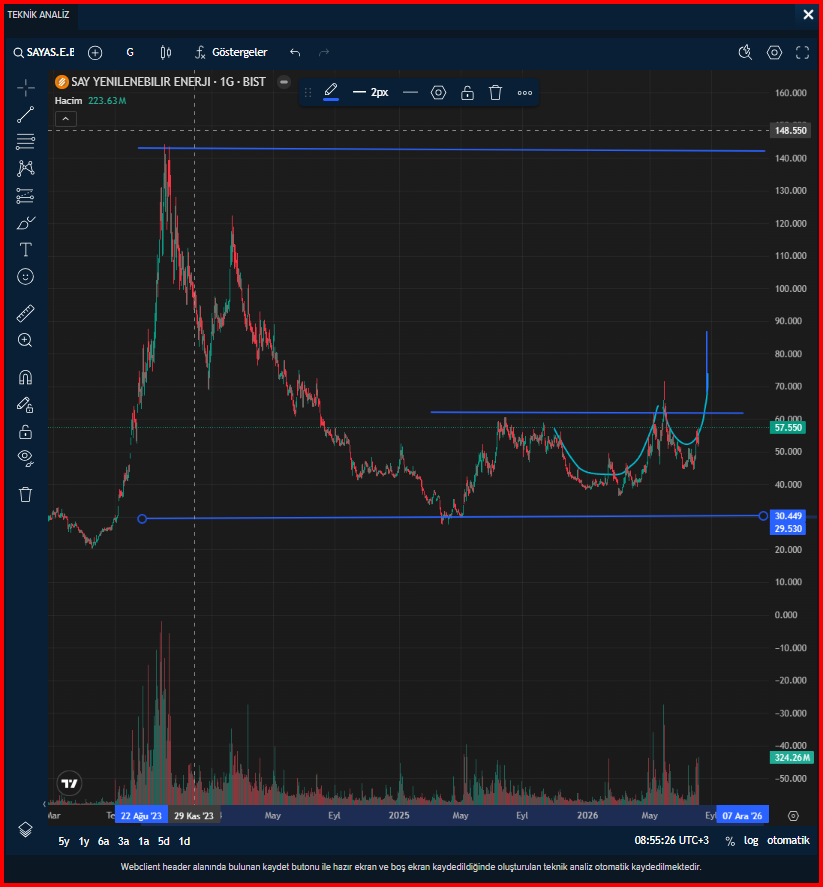Set range to 1y
This screenshot has width=823, height=887.
tap(84, 841)
